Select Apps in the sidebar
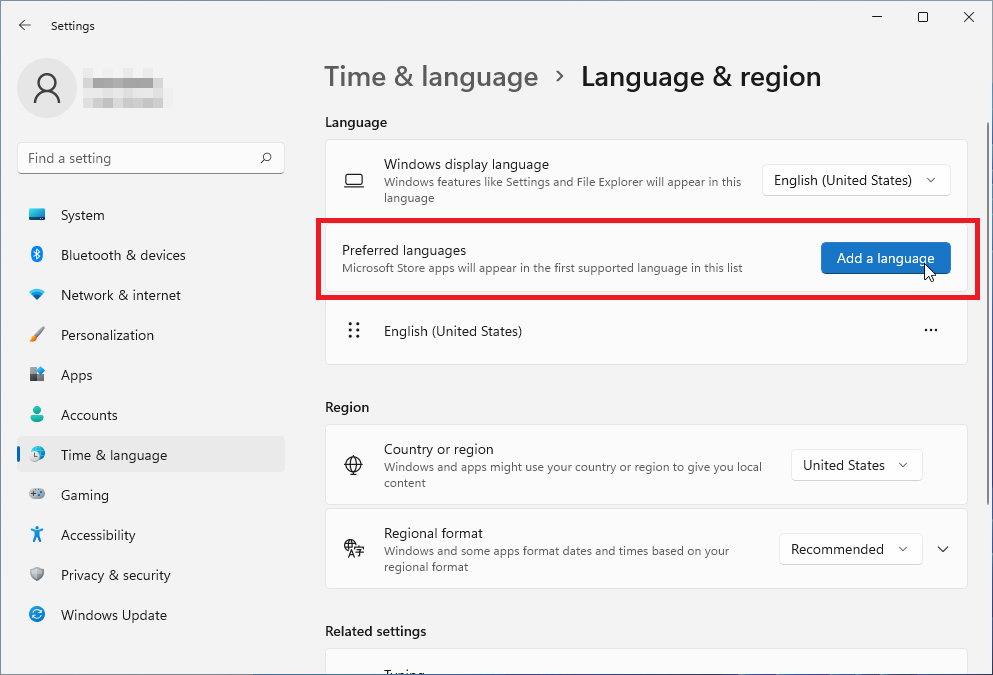Screen dimensions: 993x675 (x=151, y=374)
